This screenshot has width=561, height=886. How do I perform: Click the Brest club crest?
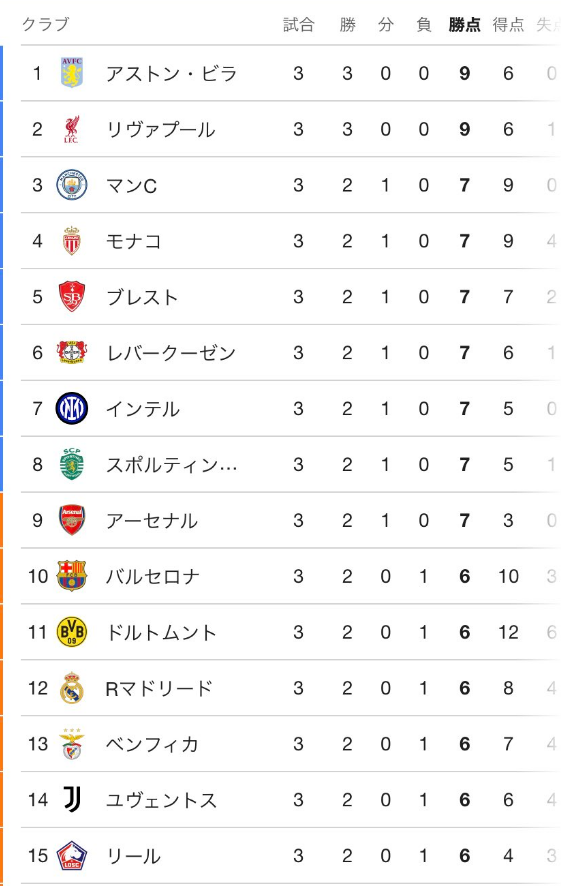click(x=72, y=297)
